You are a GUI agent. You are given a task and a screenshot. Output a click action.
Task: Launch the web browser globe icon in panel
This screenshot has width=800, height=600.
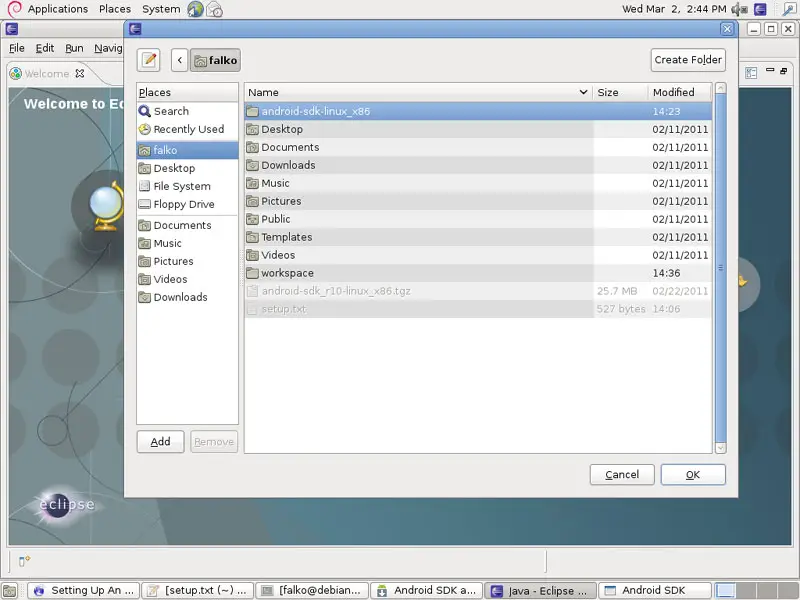point(195,9)
